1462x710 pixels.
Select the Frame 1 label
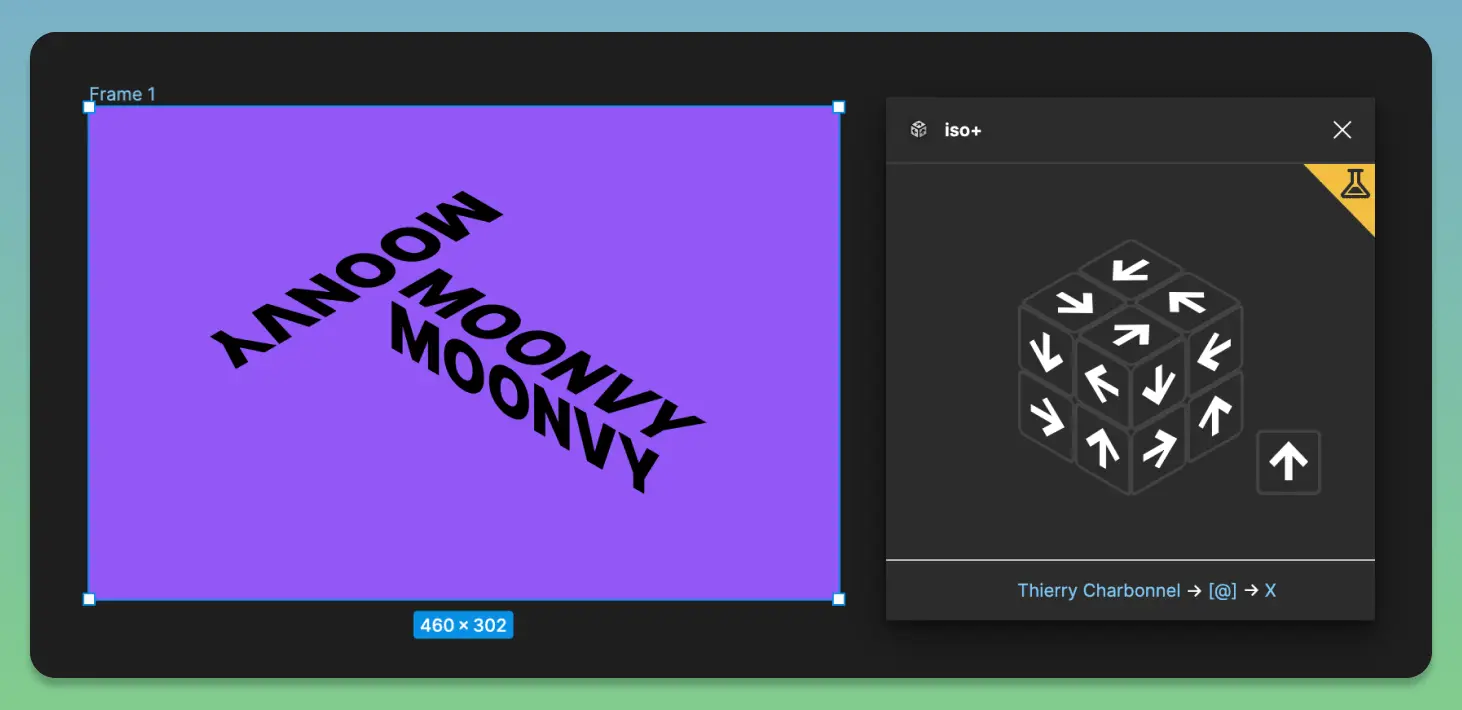[122, 94]
